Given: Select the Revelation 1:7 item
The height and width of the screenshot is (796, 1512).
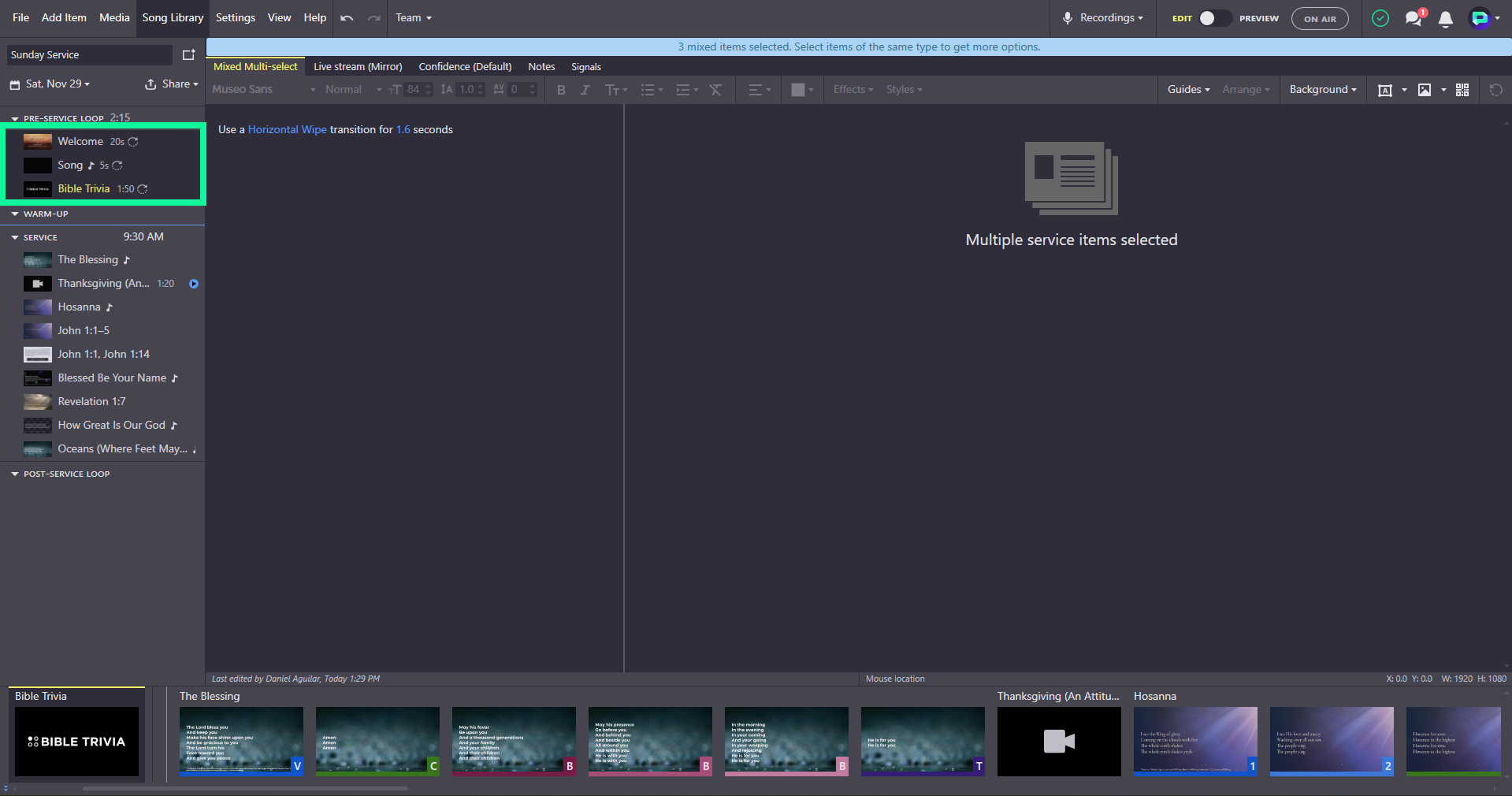Looking at the screenshot, I should (x=102, y=402).
